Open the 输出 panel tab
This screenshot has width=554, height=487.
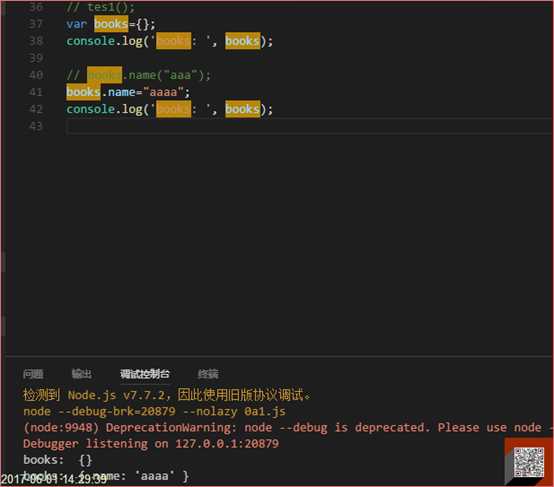tap(82, 374)
